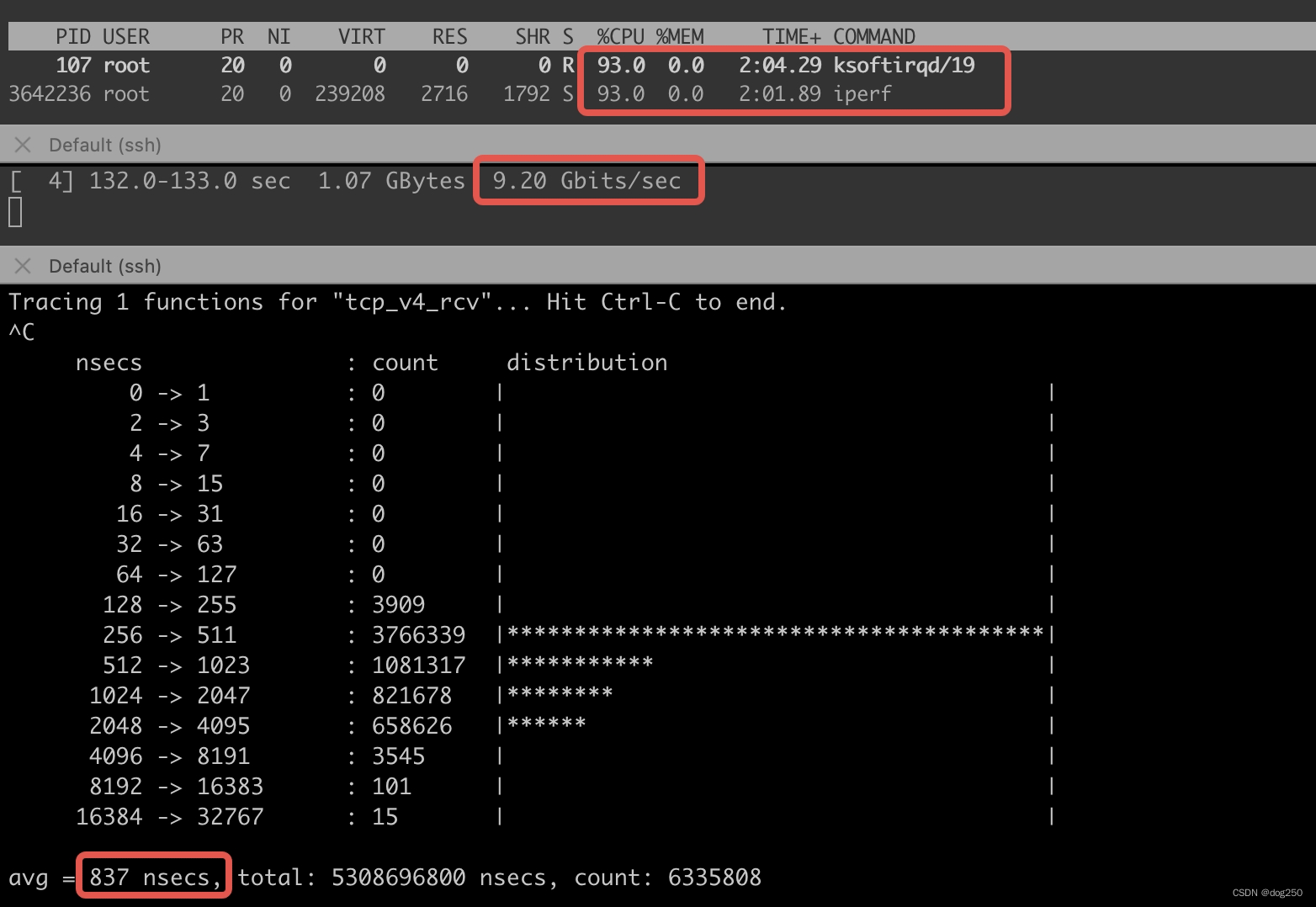Click the distribution histogram header
The image size is (1316, 907).
tap(586, 363)
